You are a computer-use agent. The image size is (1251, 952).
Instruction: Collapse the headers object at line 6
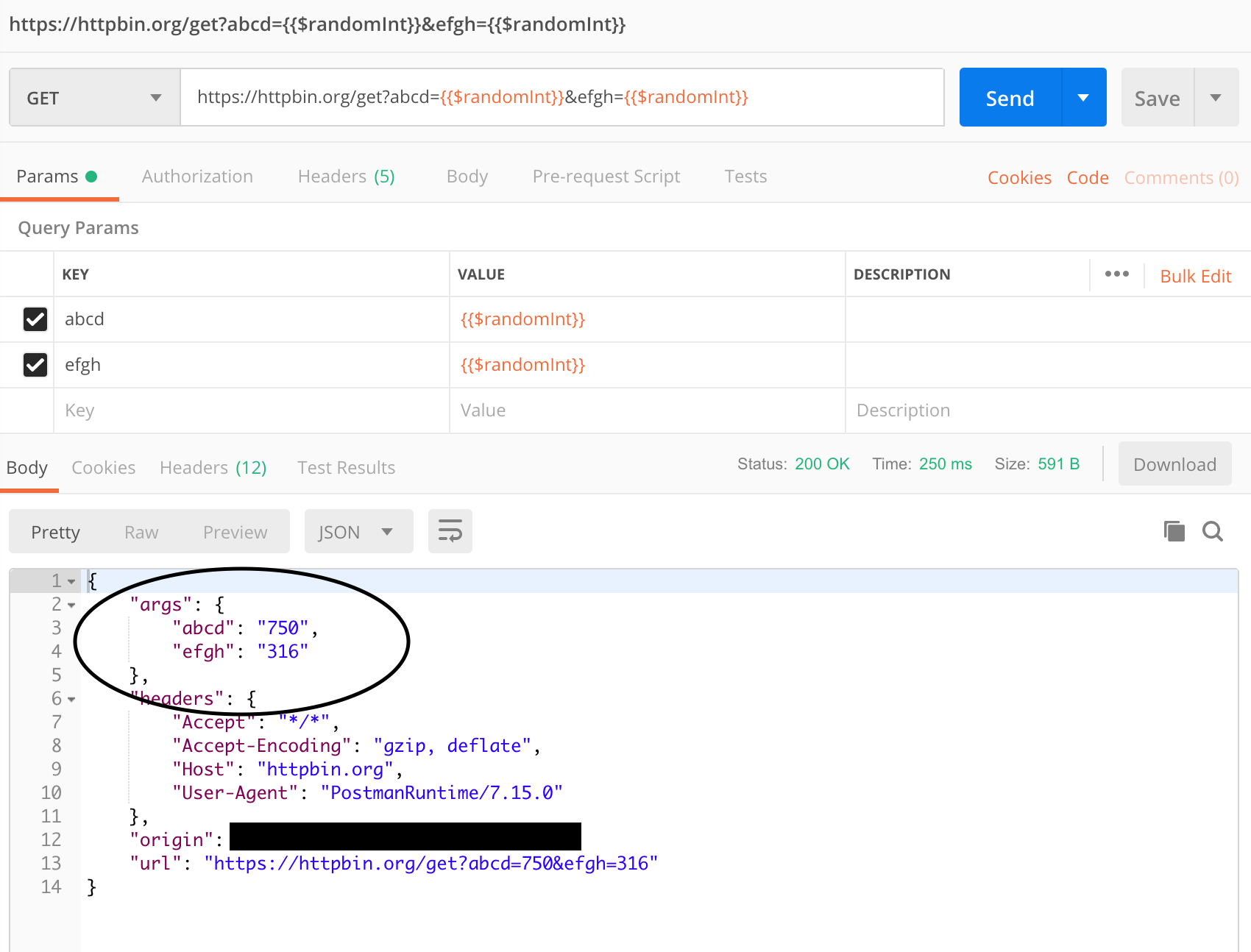point(71,699)
